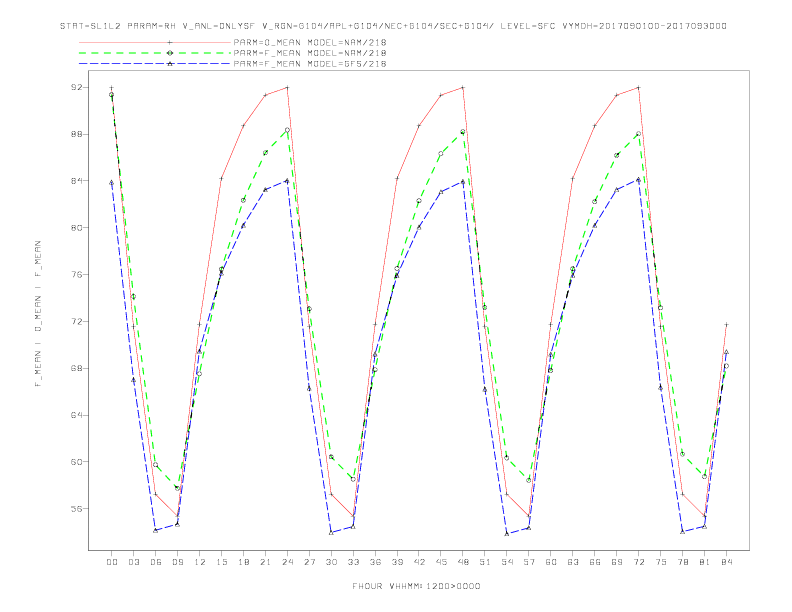Click x-axis tick label 75
Viewport: 792px width, 612px height.
[x=661, y=562]
